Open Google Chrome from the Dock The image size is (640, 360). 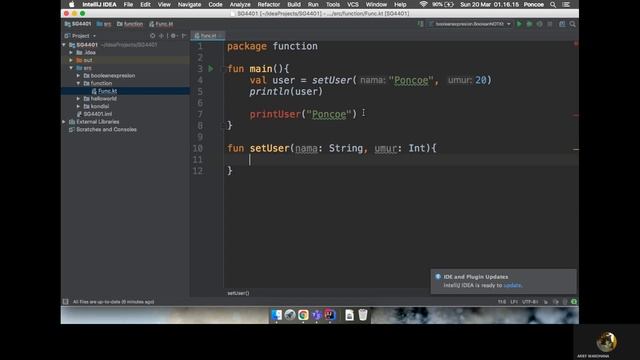[x=303, y=315]
